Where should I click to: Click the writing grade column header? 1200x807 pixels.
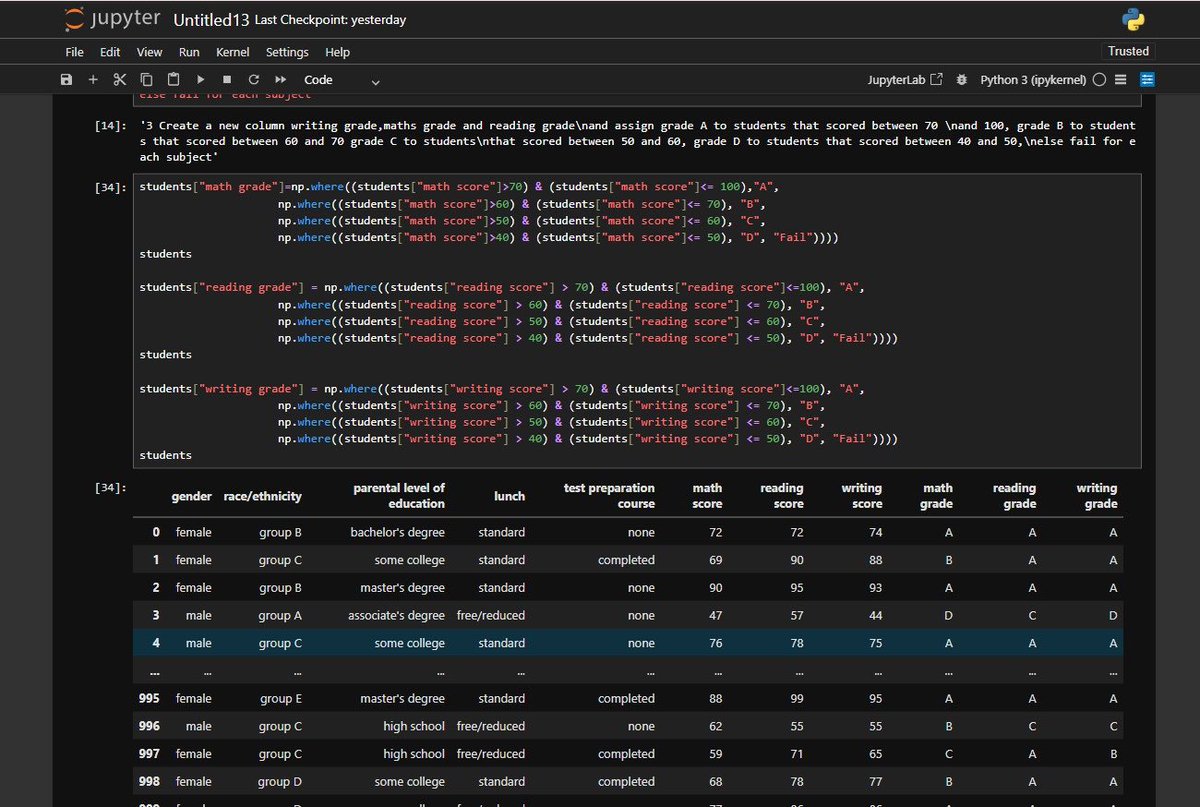tap(1097, 496)
